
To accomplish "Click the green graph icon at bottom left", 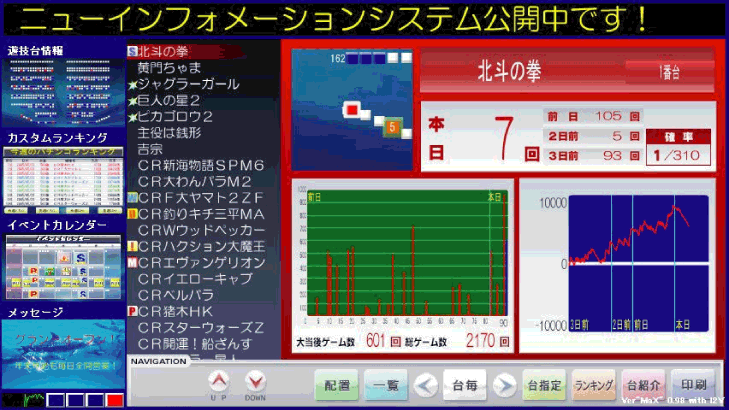I will [x=33, y=400].
